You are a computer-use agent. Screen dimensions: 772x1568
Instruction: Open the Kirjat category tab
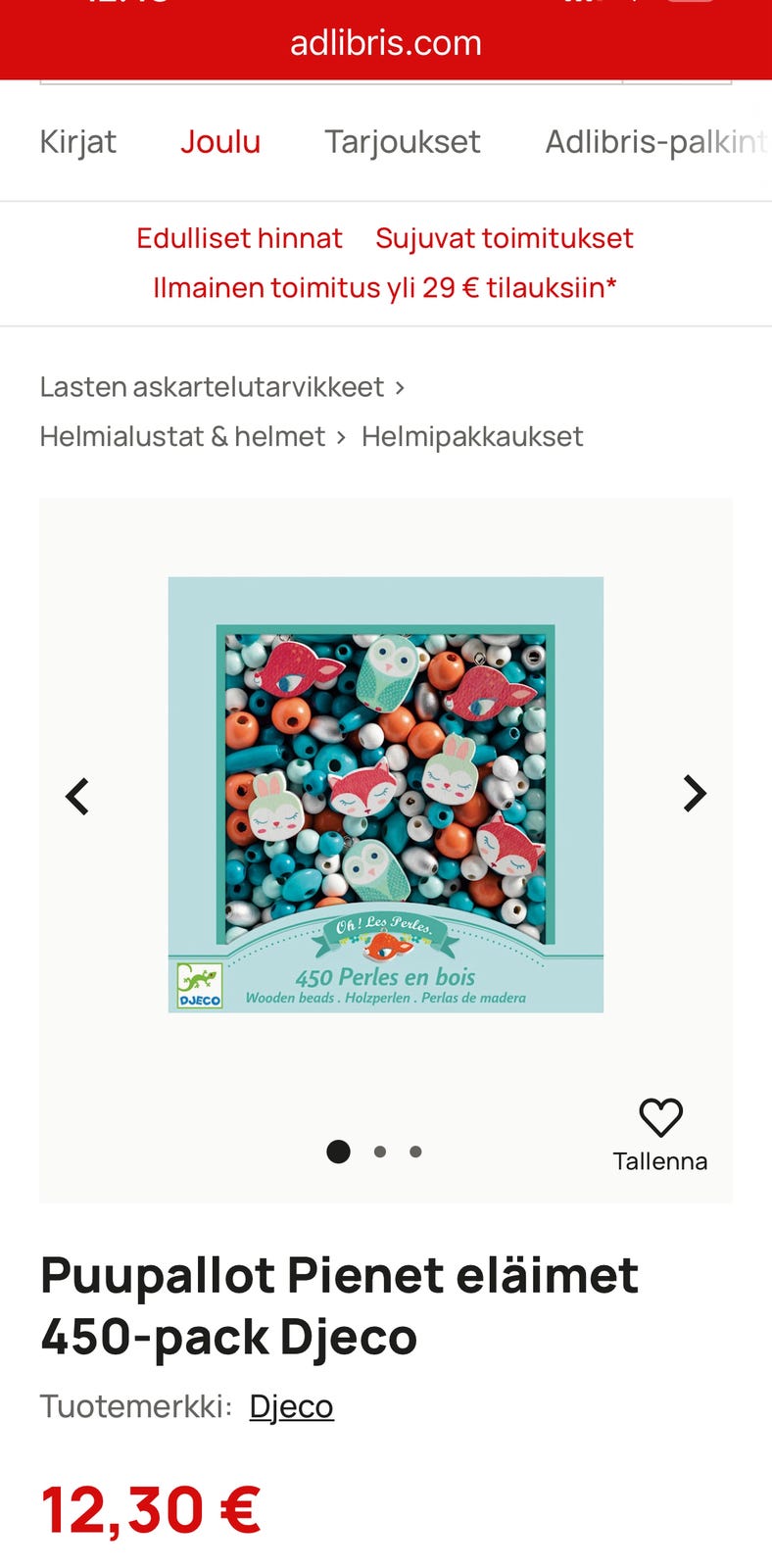[x=77, y=142]
